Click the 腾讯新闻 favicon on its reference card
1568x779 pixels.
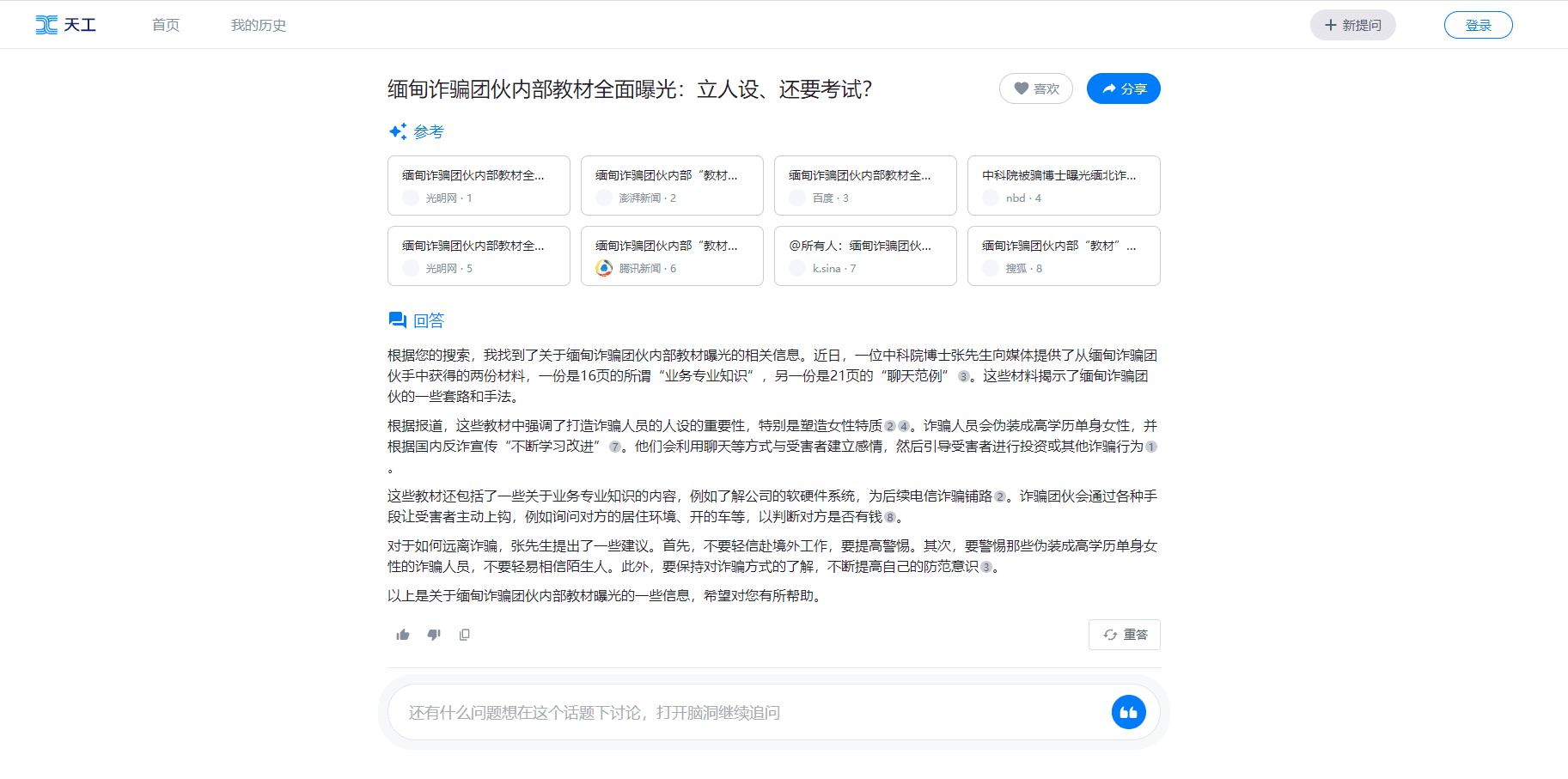pos(604,268)
